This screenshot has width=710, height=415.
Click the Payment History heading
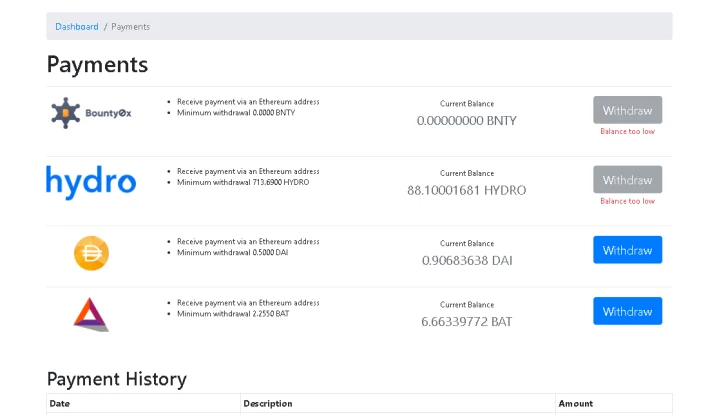(x=117, y=379)
